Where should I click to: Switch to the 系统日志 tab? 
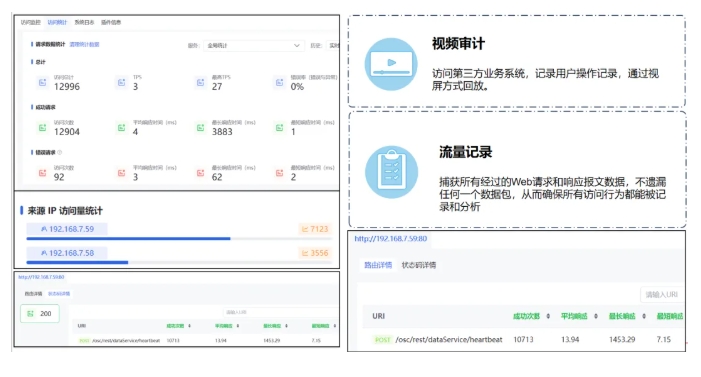point(84,22)
